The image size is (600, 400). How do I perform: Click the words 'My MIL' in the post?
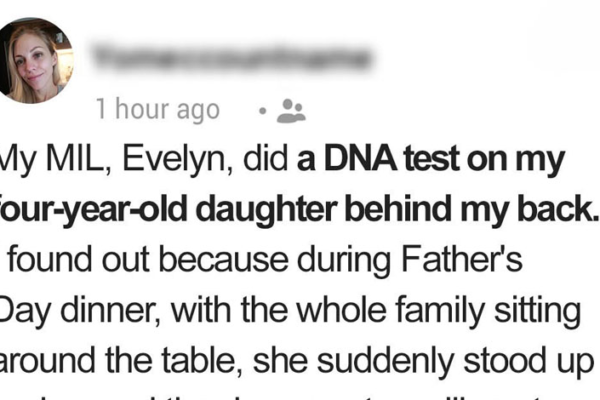(x=42, y=161)
